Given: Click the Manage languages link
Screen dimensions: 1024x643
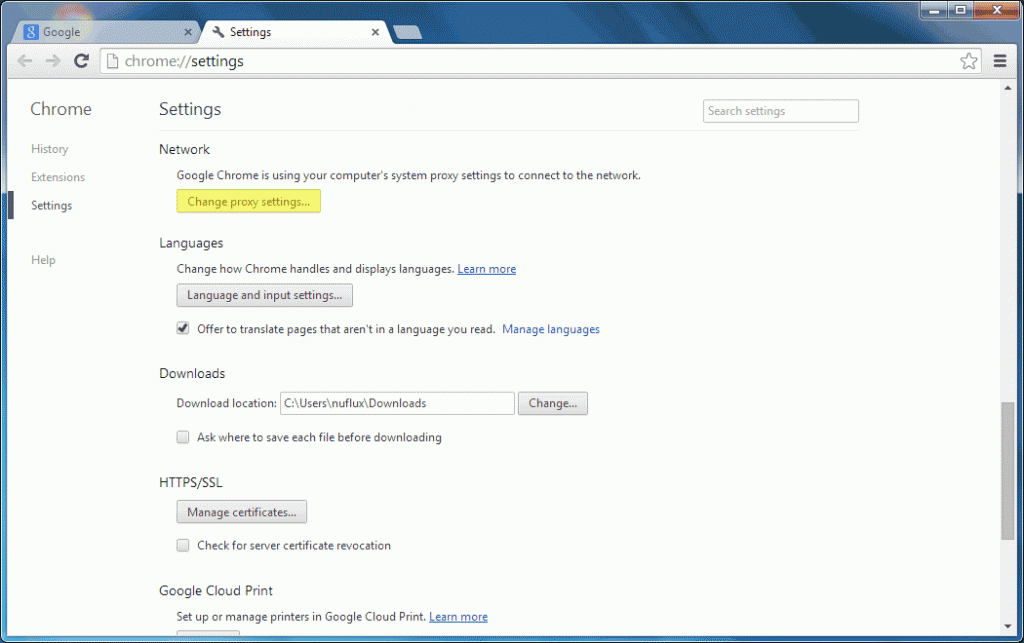Looking at the screenshot, I should click(x=551, y=329).
